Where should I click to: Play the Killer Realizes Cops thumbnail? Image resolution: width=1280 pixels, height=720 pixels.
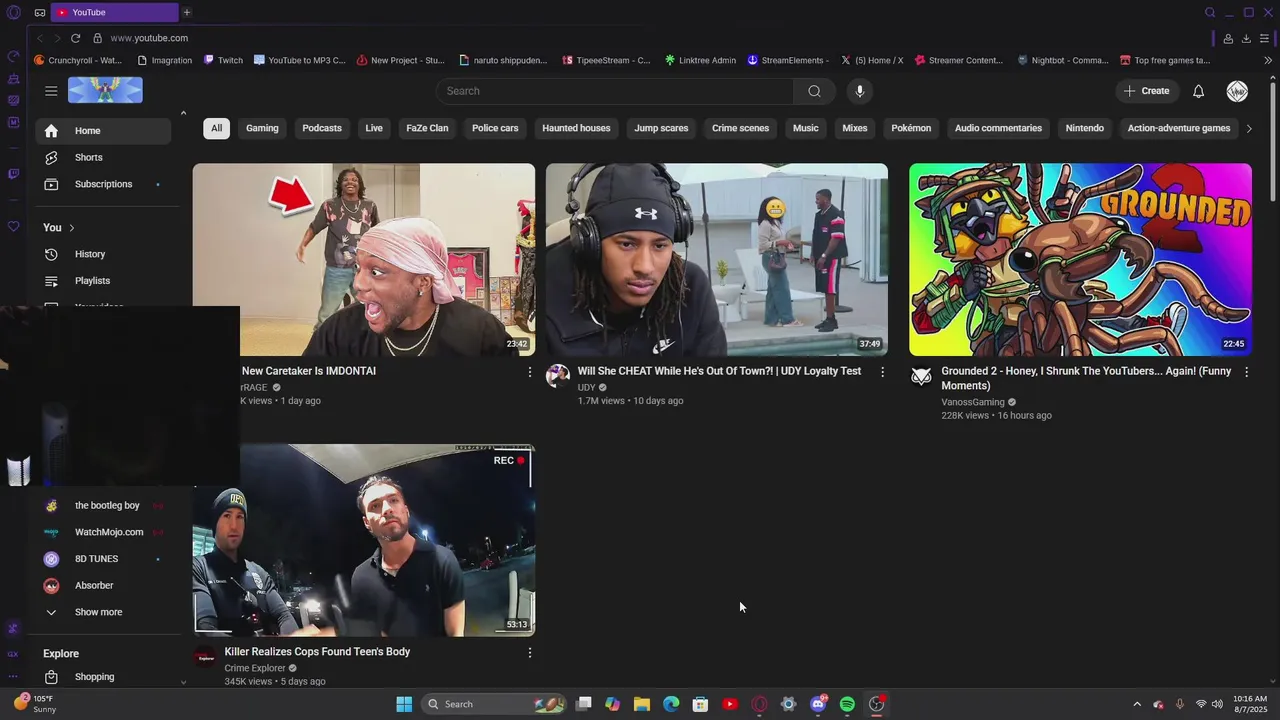(x=364, y=540)
